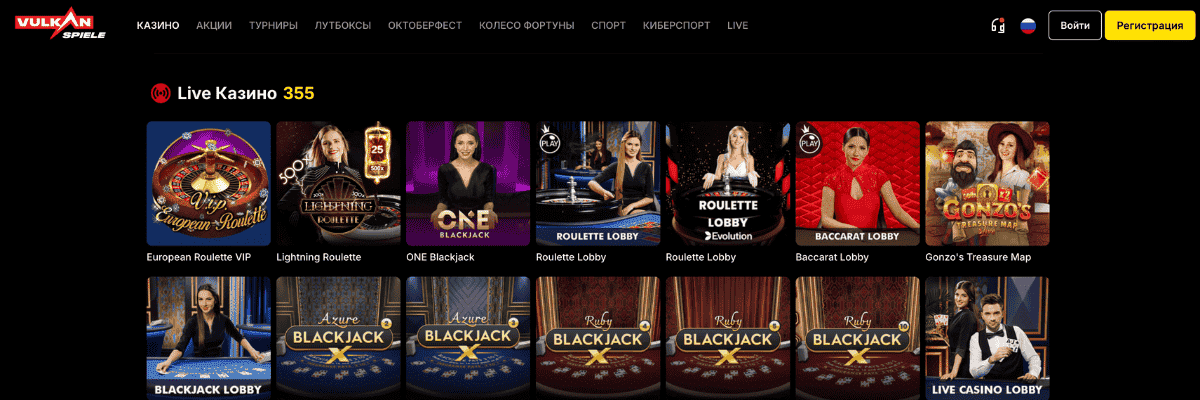This screenshot has width=1200, height=400.
Task: Click the Войти login button
Action: [1075, 25]
